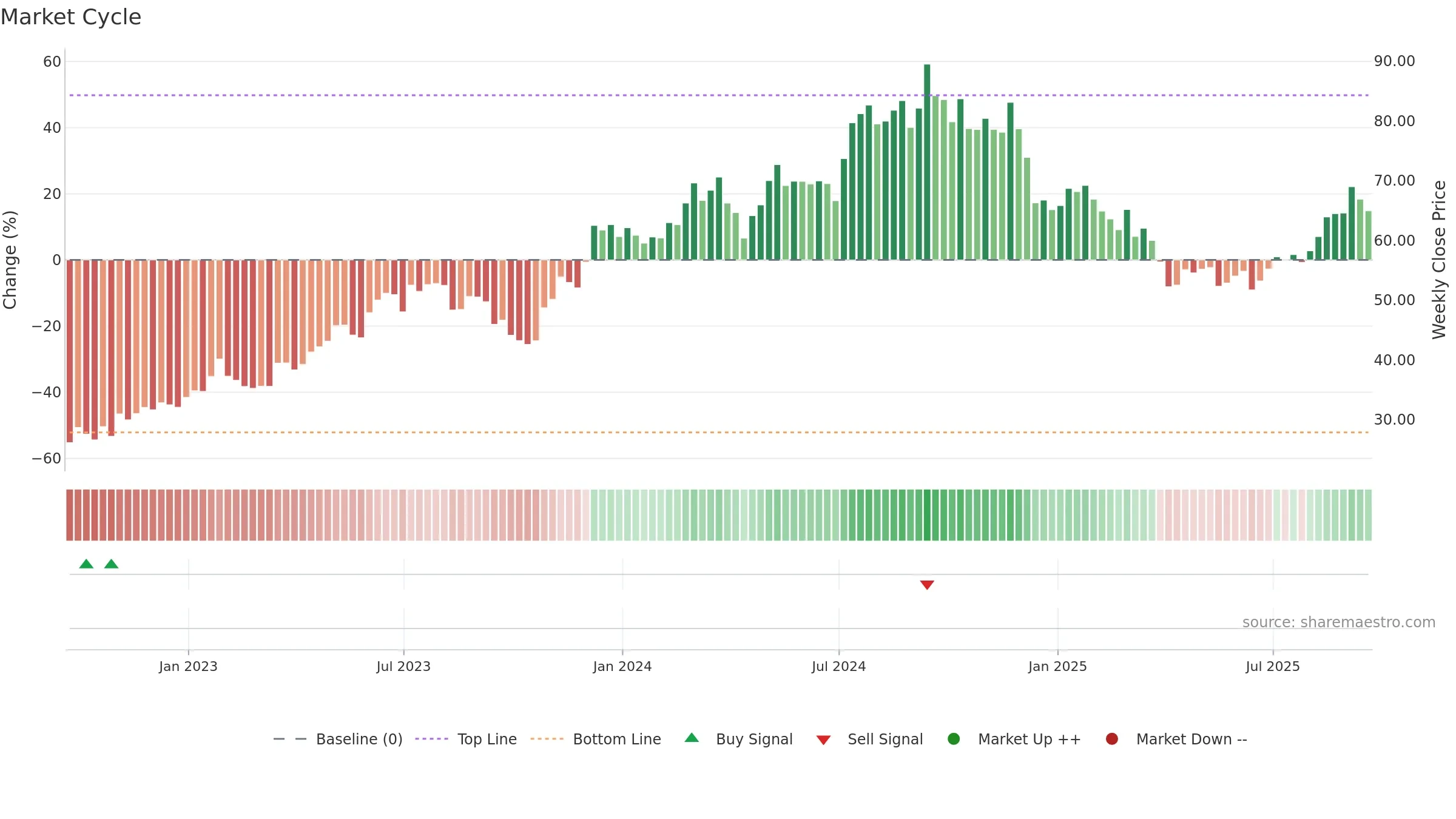Image resolution: width=1456 pixels, height=819 pixels.
Task: Click the Jul 2023 axis label
Action: tap(403, 666)
